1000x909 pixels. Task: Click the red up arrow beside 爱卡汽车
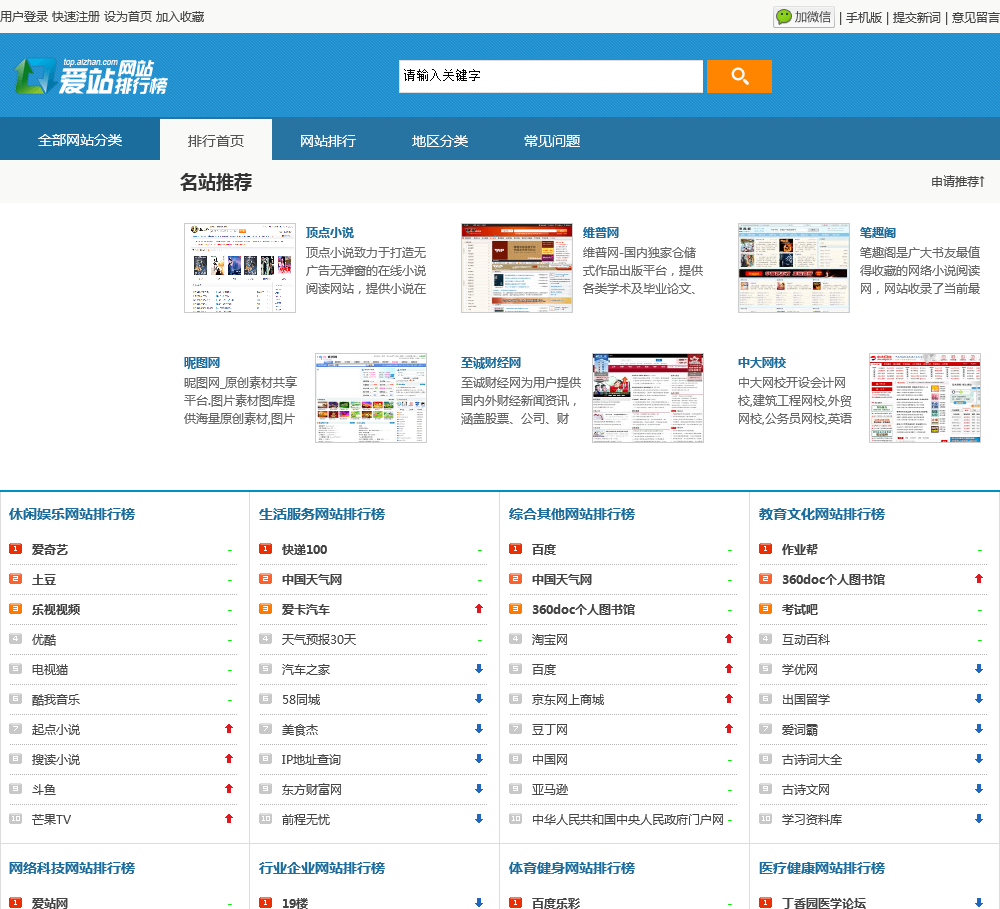[479, 609]
